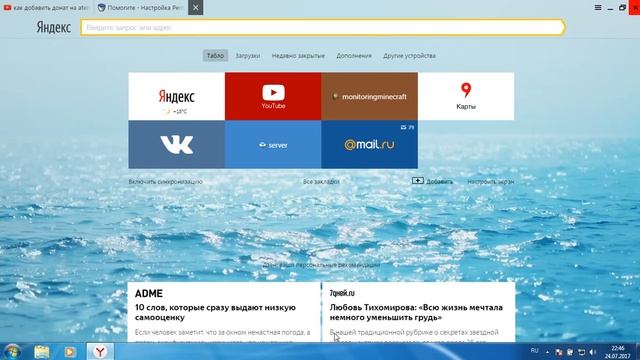Switch to the Загрузки tab
The width and height of the screenshot is (640, 360).
click(x=248, y=56)
